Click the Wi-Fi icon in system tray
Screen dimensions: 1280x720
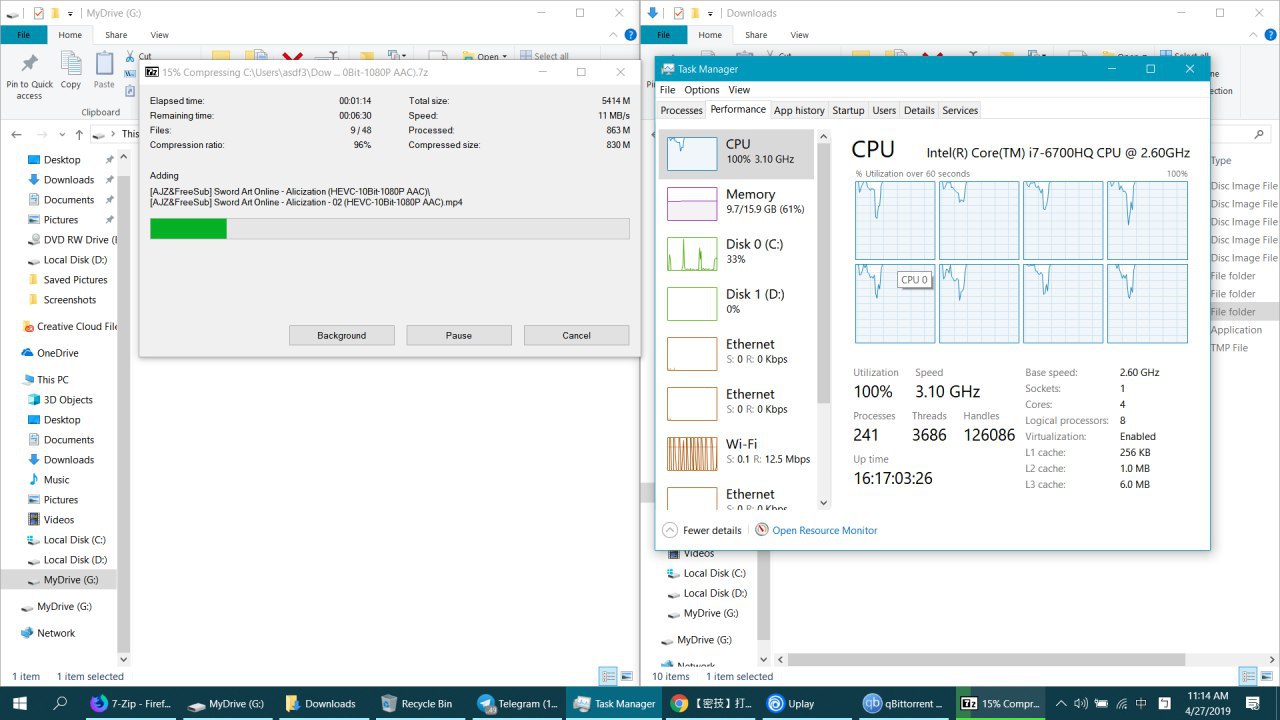tap(1122, 703)
